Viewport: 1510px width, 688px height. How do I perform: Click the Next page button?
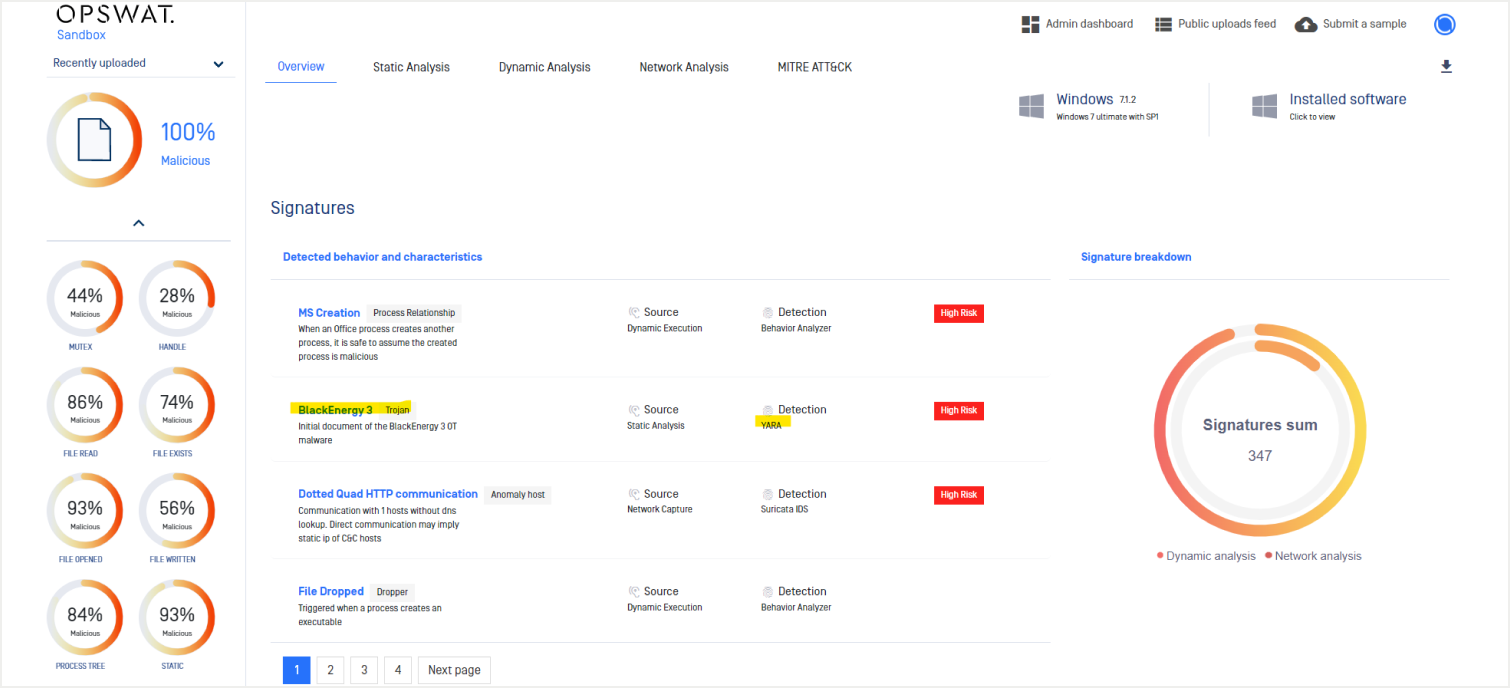[x=454, y=670]
